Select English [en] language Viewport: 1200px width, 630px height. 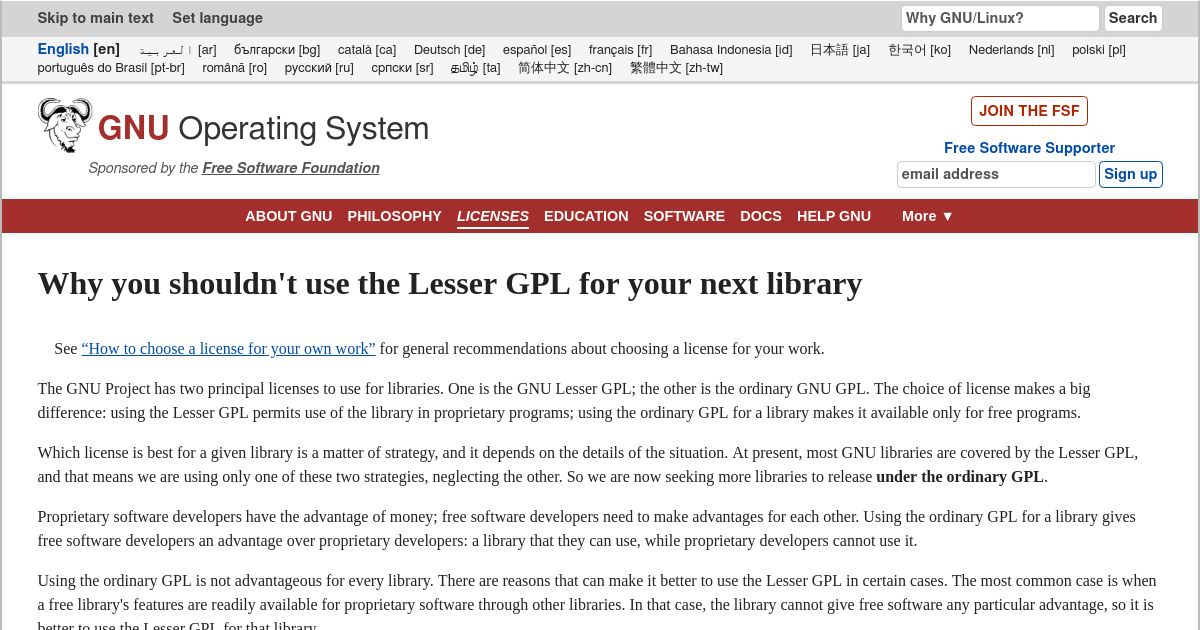[78, 49]
